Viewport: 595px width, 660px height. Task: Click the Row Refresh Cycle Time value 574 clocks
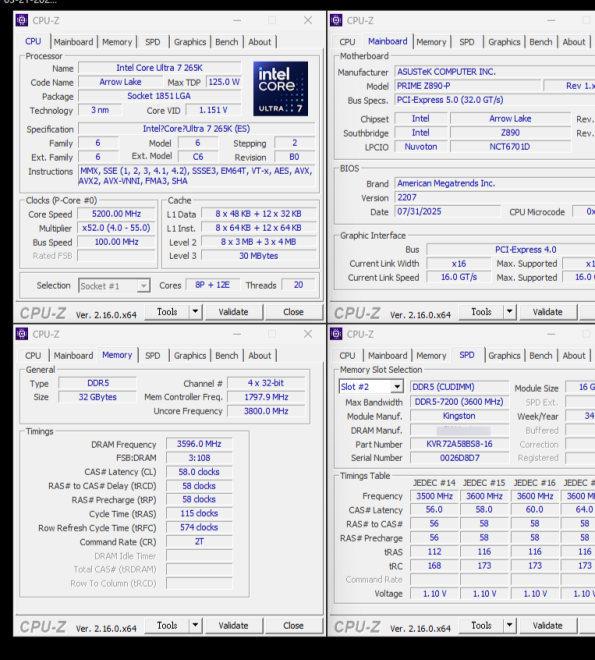coord(199,527)
